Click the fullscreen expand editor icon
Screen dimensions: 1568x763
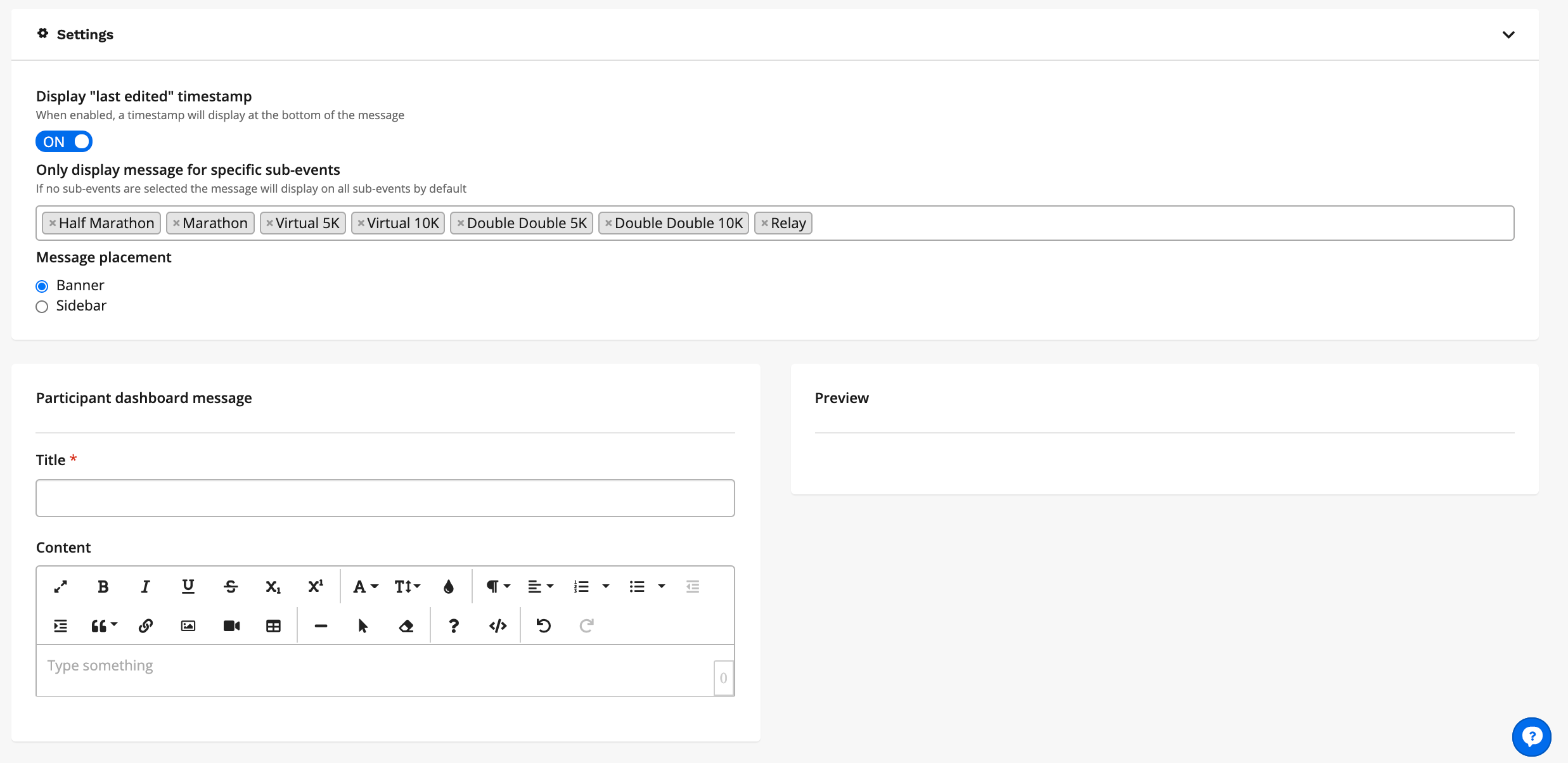click(x=61, y=587)
